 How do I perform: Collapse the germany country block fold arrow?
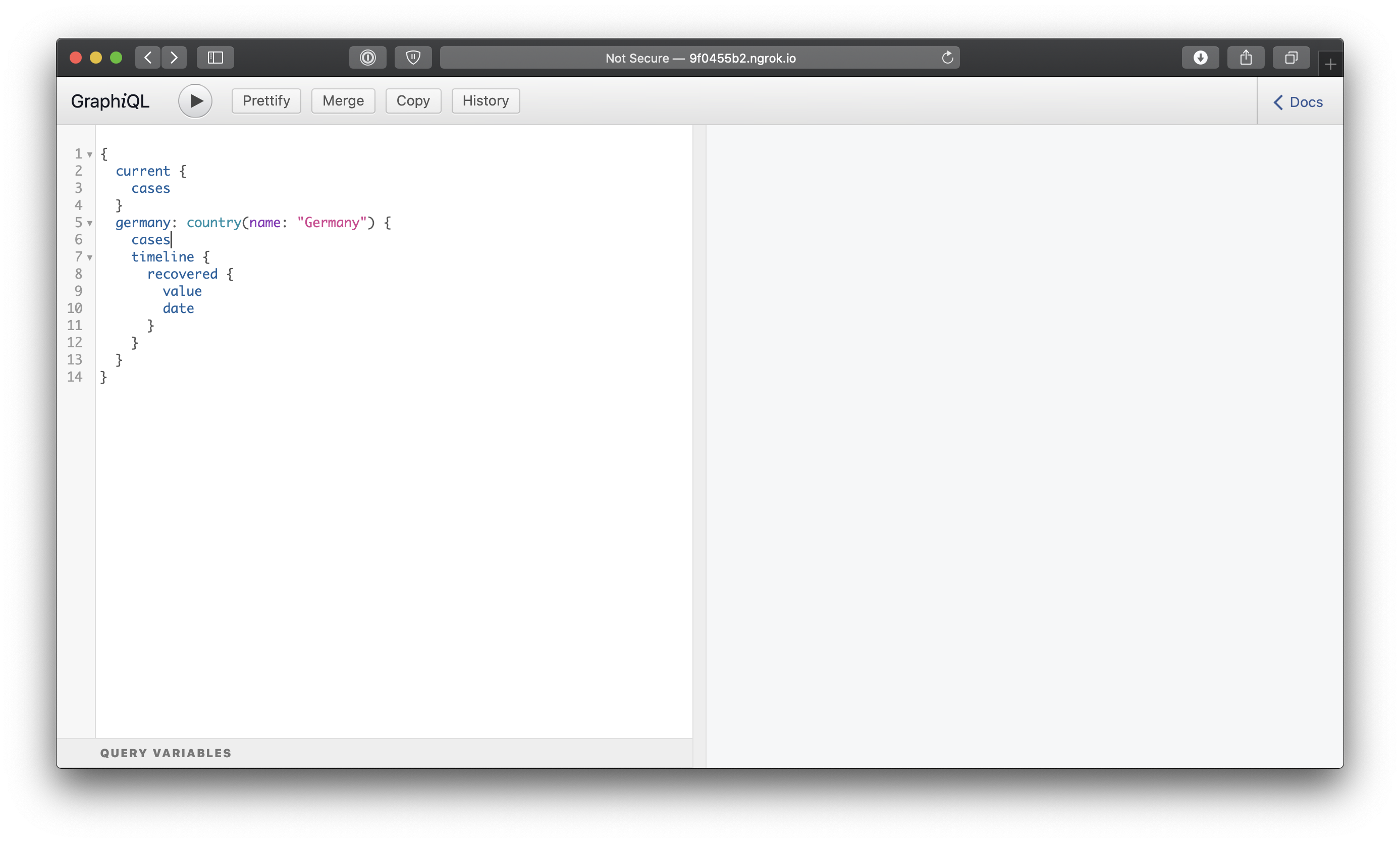click(x=90, y=223)
